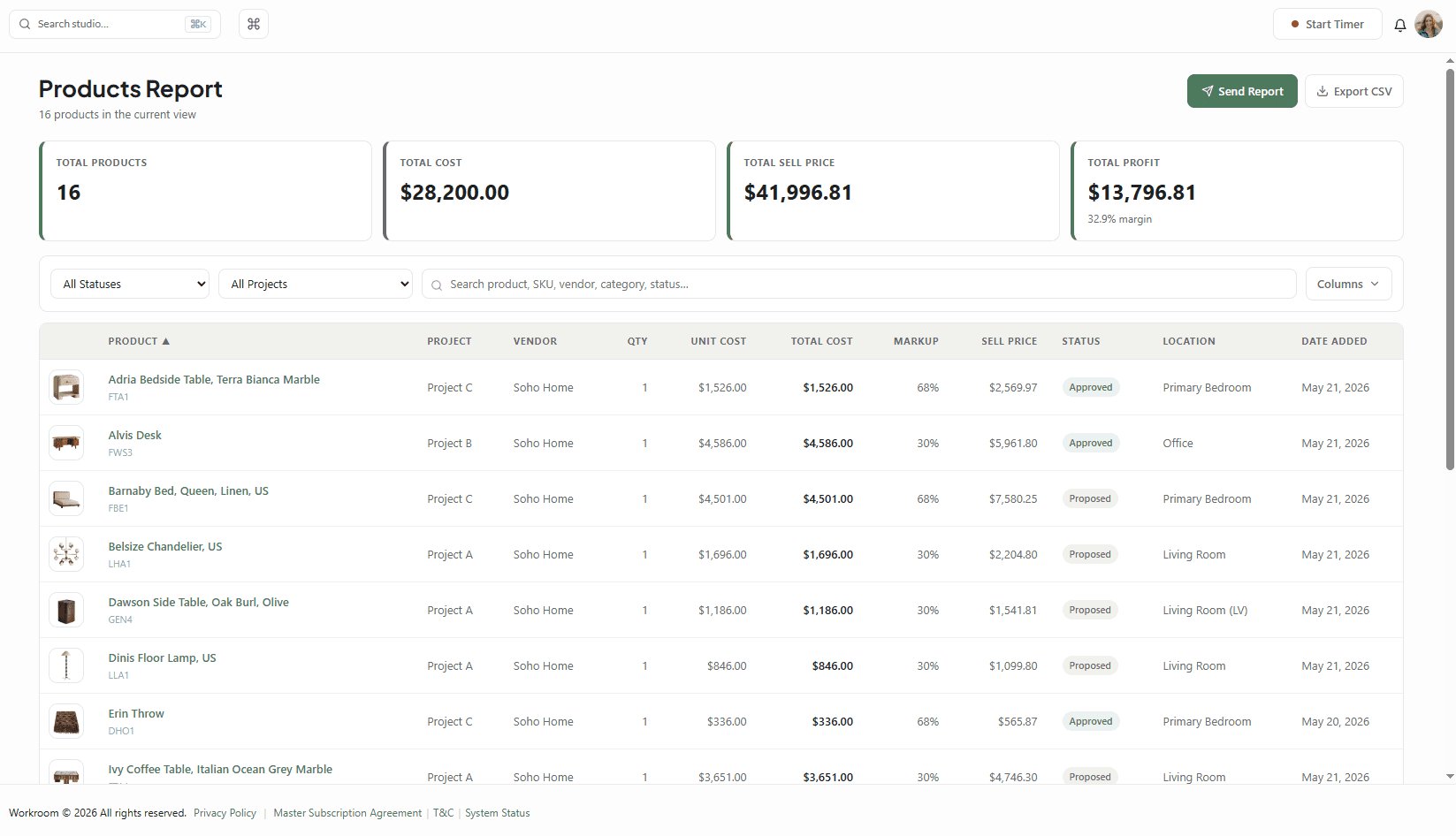Open the user profile avatar

coord(1429,24)
